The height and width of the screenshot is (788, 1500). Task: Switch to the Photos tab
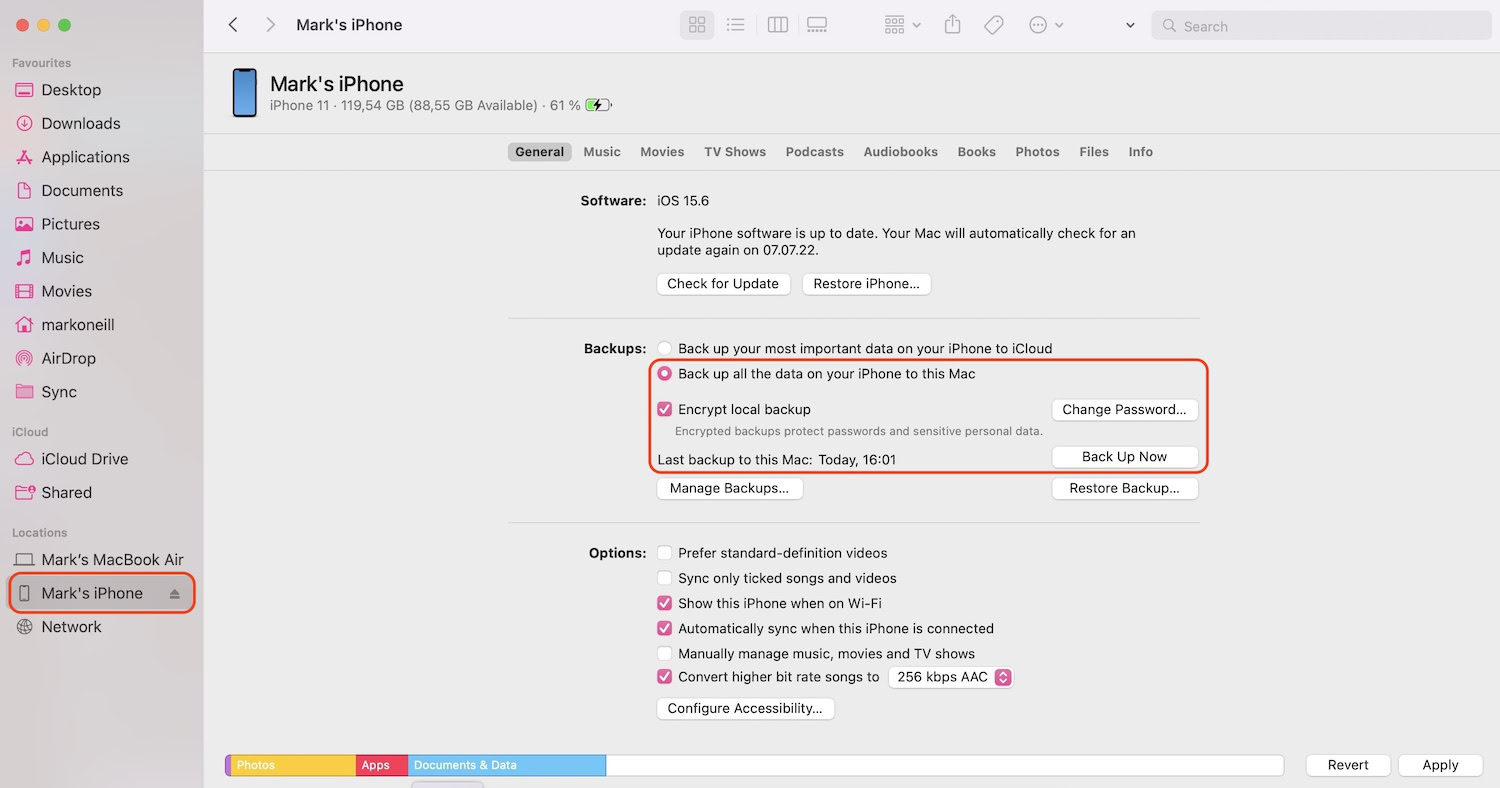tap(1037, 152)
